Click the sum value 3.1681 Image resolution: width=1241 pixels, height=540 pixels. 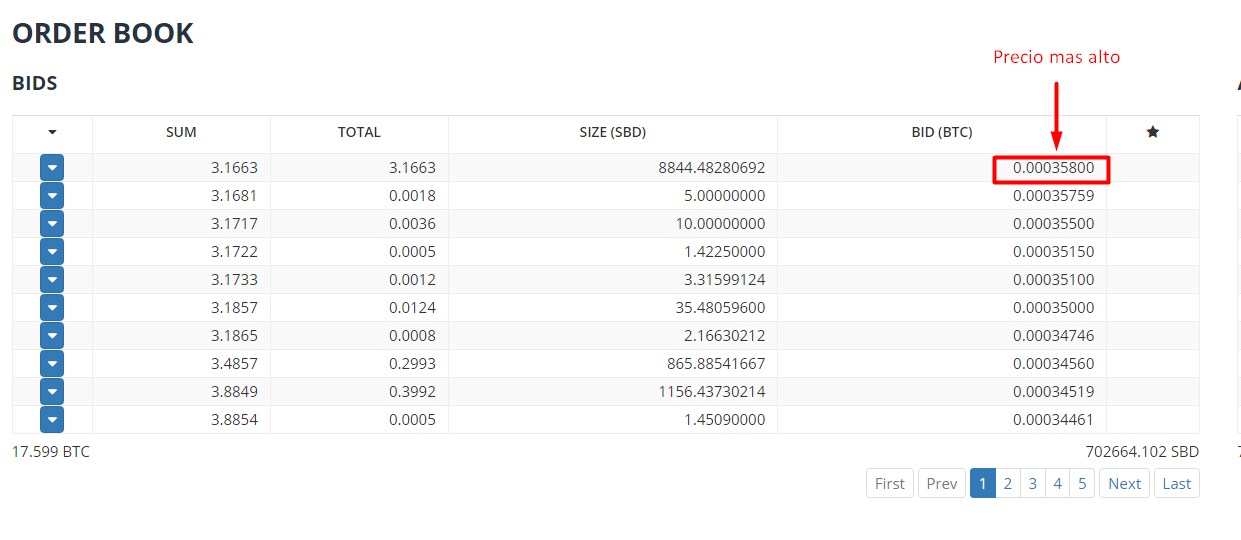(234, 196)
